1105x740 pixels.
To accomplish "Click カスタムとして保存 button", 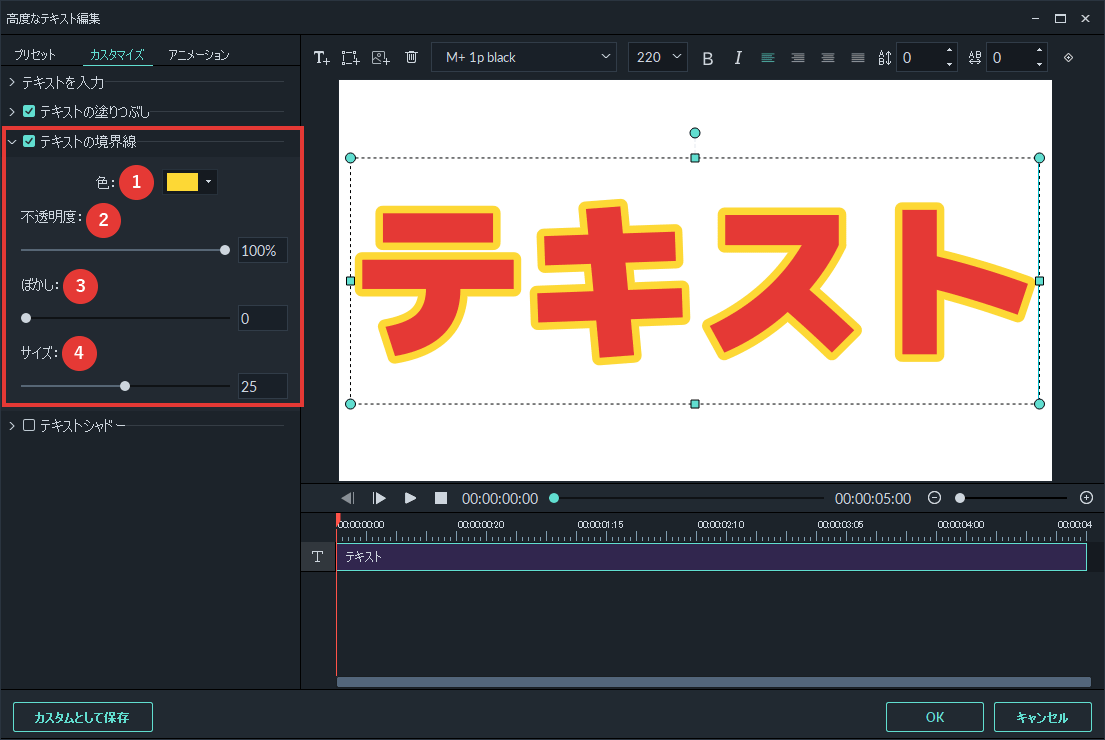I will pyautogui.click(x=82, y=717).
